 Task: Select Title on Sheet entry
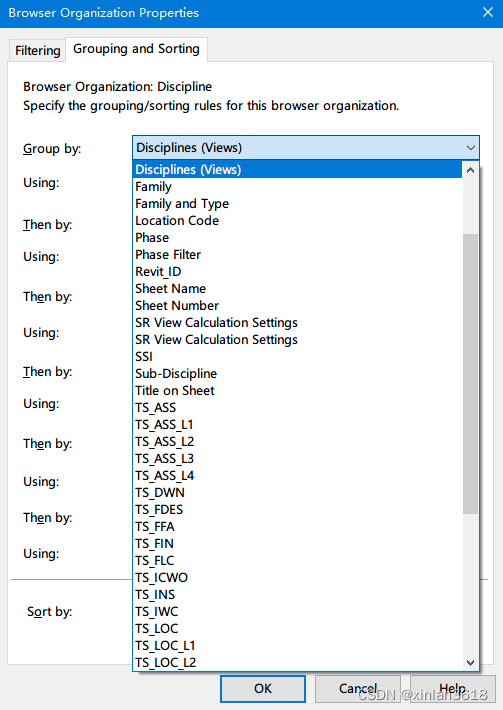(x=297, y=391)
